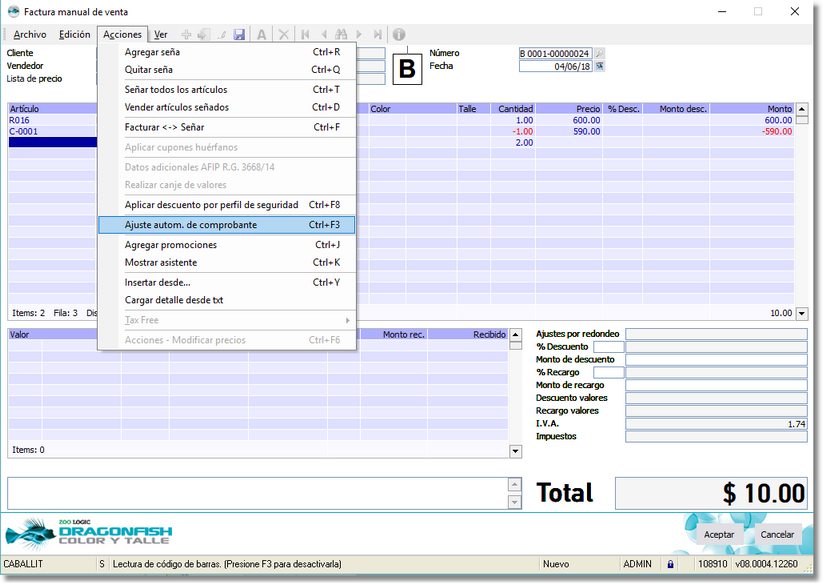The image size is (823, 585).
Task: Click the % Descuento input field
Action: [608, 347]
